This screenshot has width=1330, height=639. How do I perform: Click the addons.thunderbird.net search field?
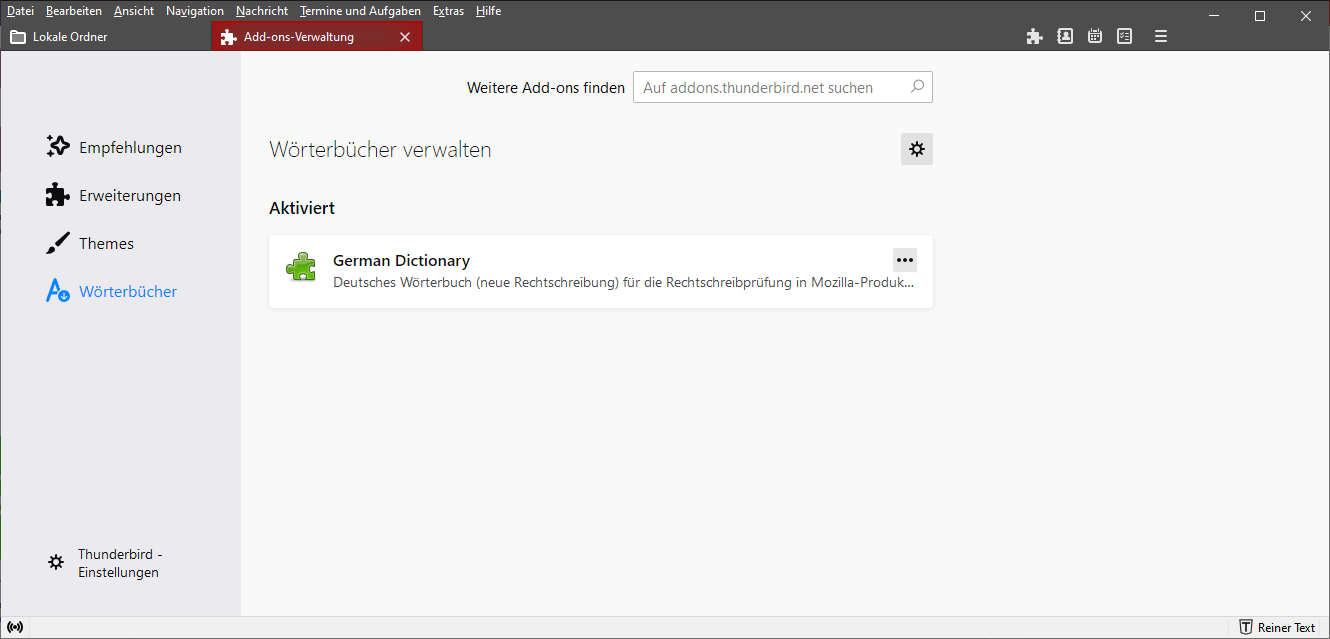pos(770,88)
